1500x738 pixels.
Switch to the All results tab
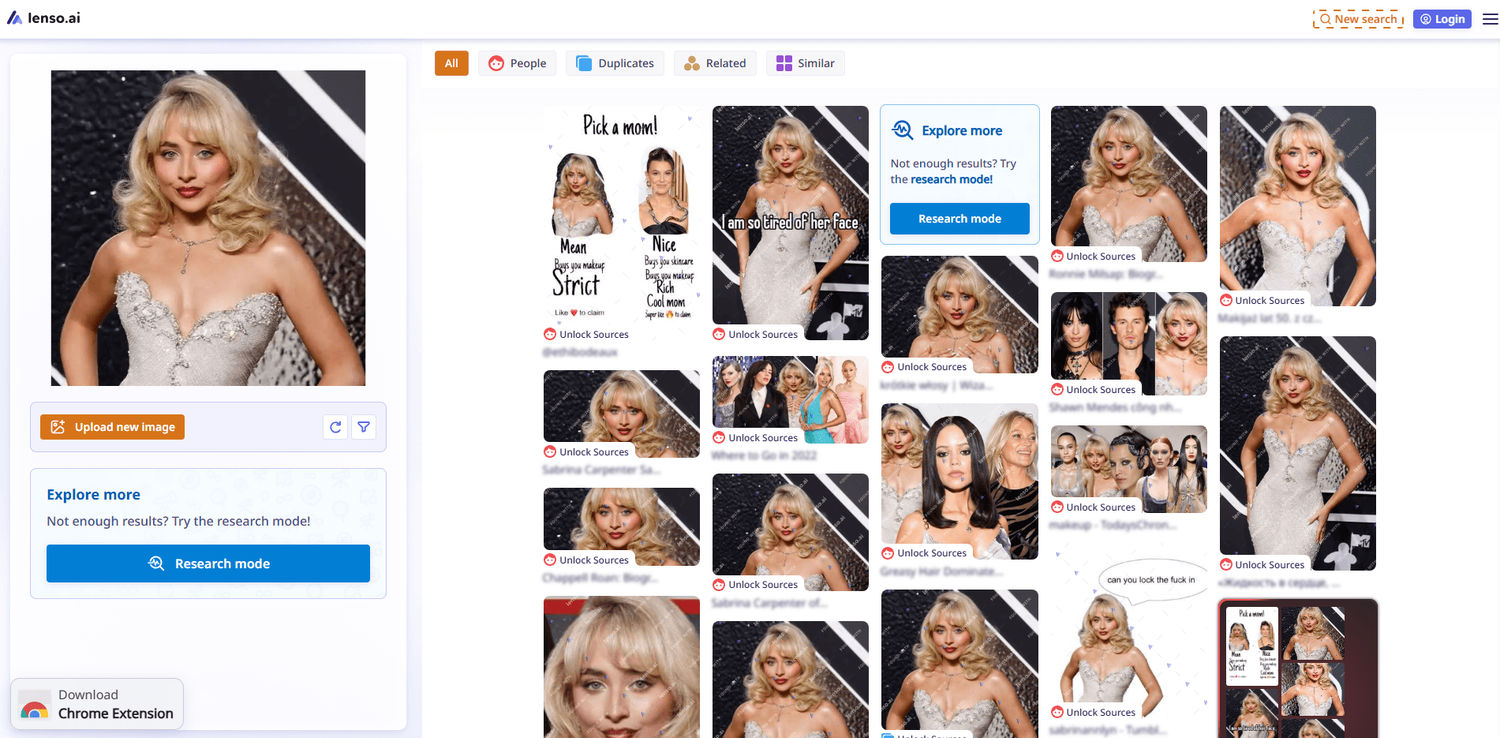pos(451,62)
